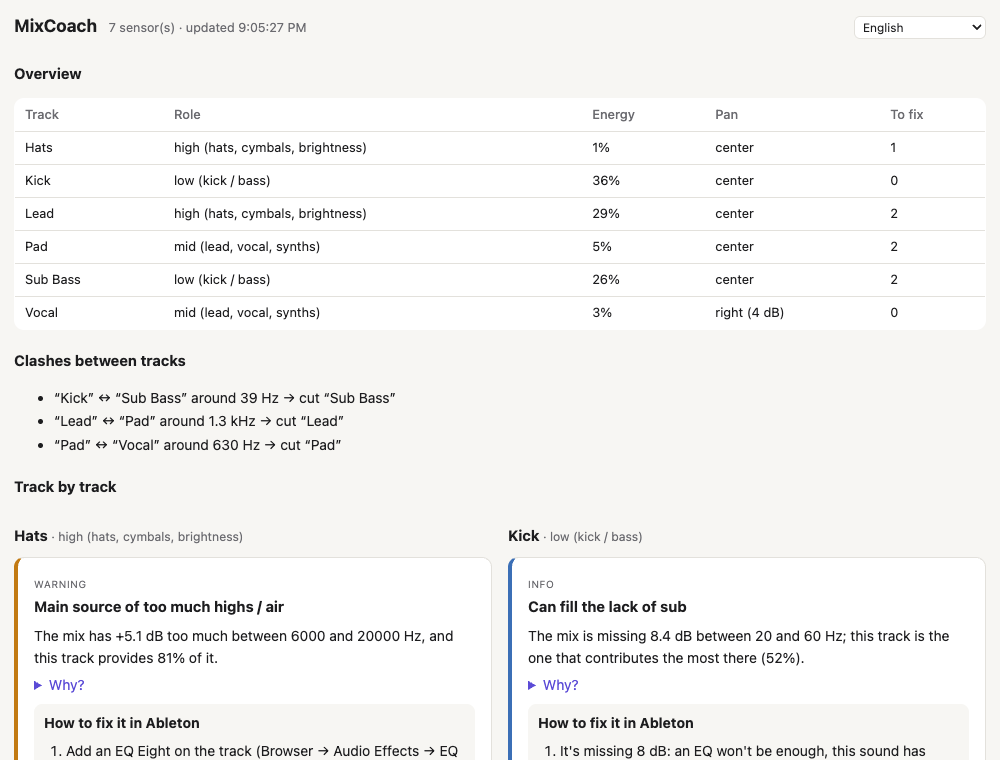Image resolution: width=1000 pixels, height=760 pixels.
Task: Click the Lead ↔ Pad clash at 1.3 kHz
Action: [199, 421]
